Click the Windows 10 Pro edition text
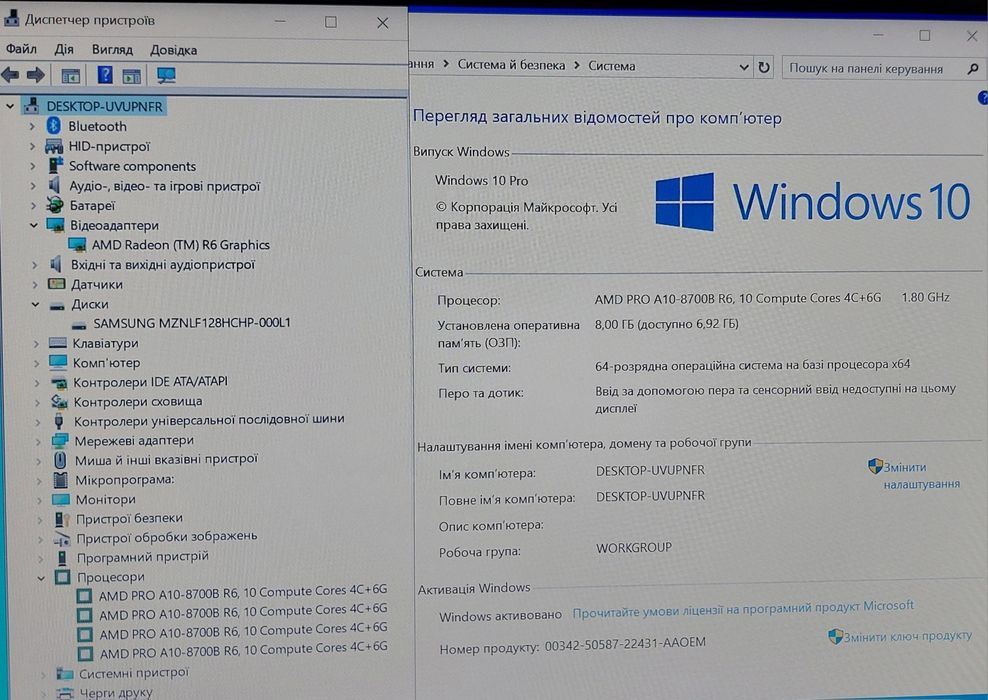Image resolution: width=988 pixels, height=700 pixels. point(481,180)
